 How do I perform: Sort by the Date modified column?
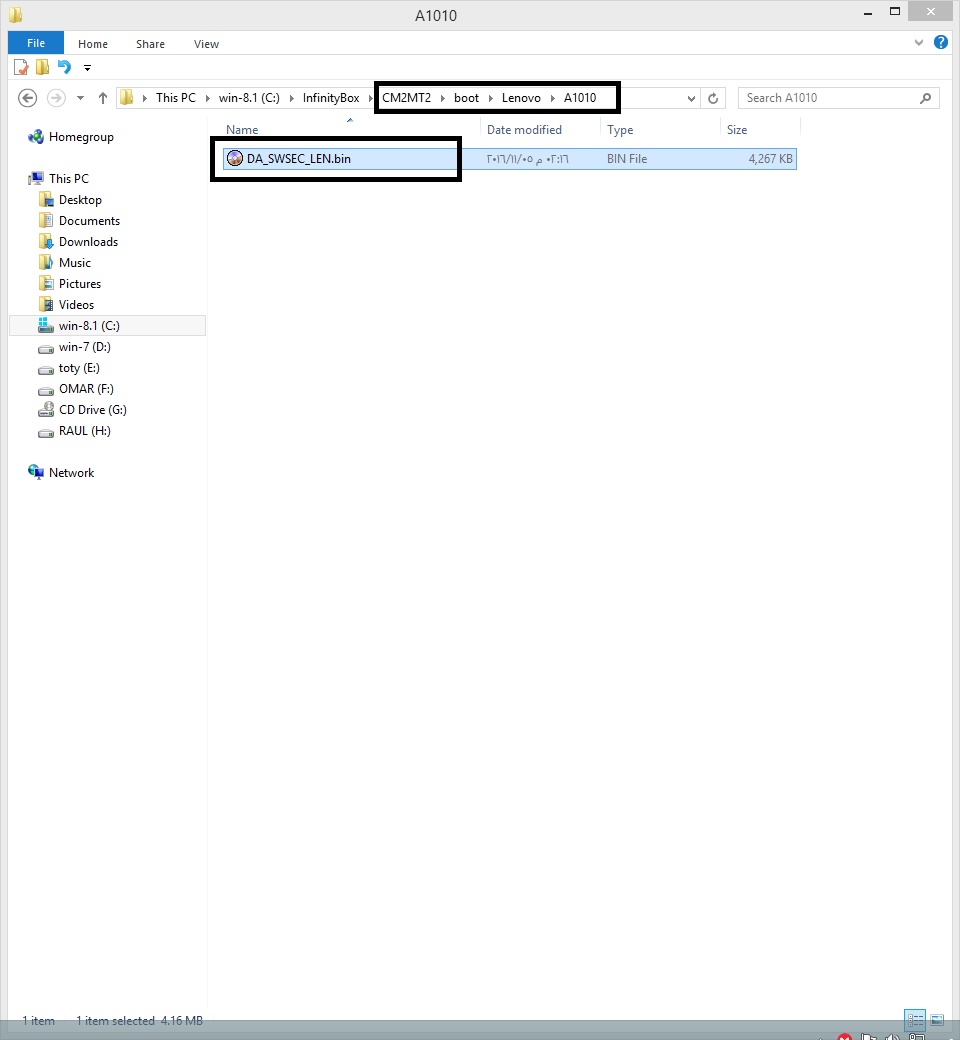click(x=524, y=129)
